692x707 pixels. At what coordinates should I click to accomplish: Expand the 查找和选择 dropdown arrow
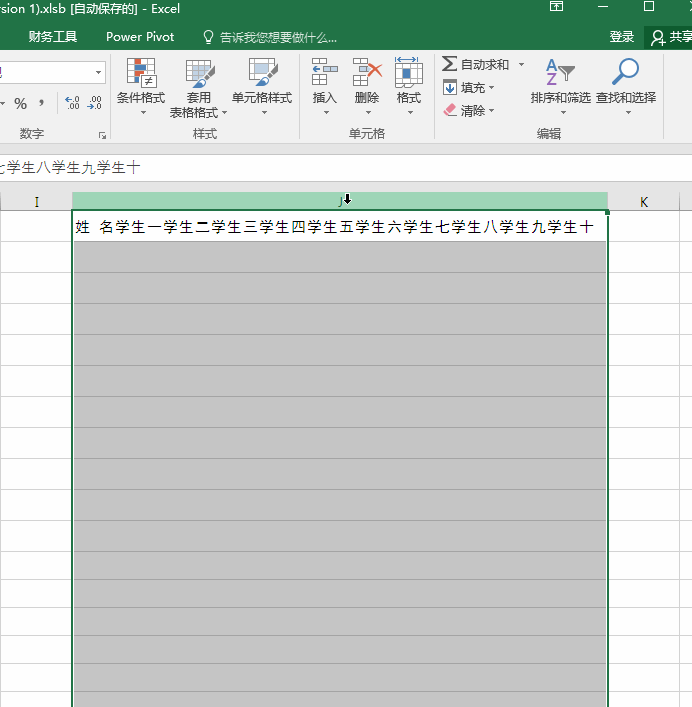628,112
